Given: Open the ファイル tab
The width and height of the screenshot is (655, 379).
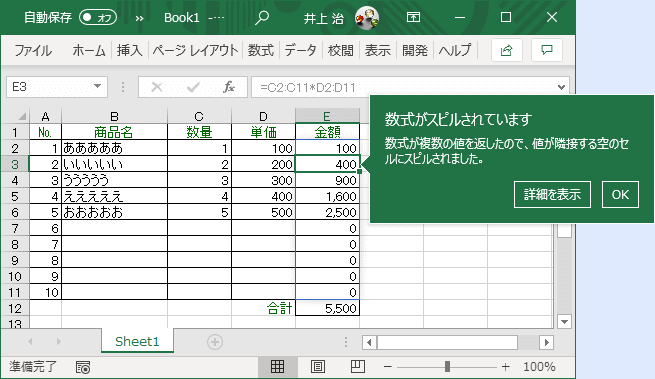Looking at the screenshot, I should click(x=33, y=51).
